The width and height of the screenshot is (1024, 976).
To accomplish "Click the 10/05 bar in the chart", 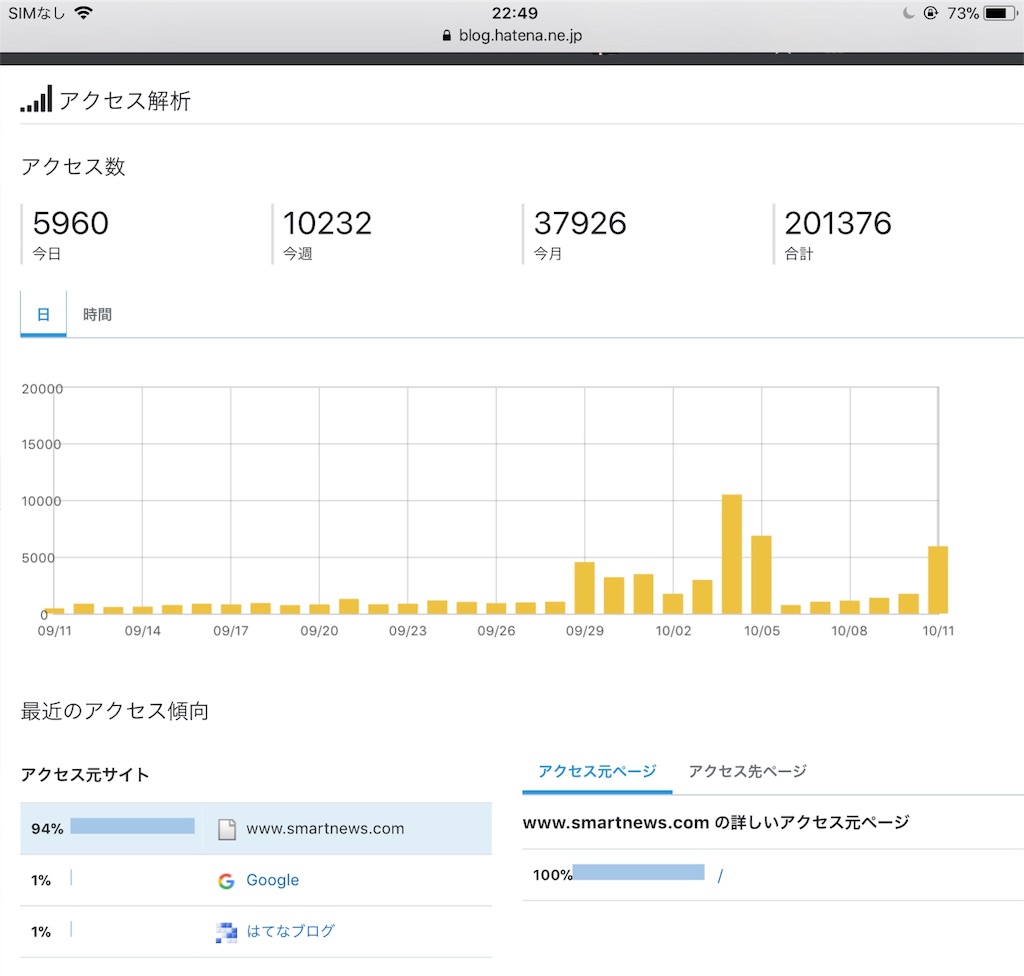I will click(761, 574).
